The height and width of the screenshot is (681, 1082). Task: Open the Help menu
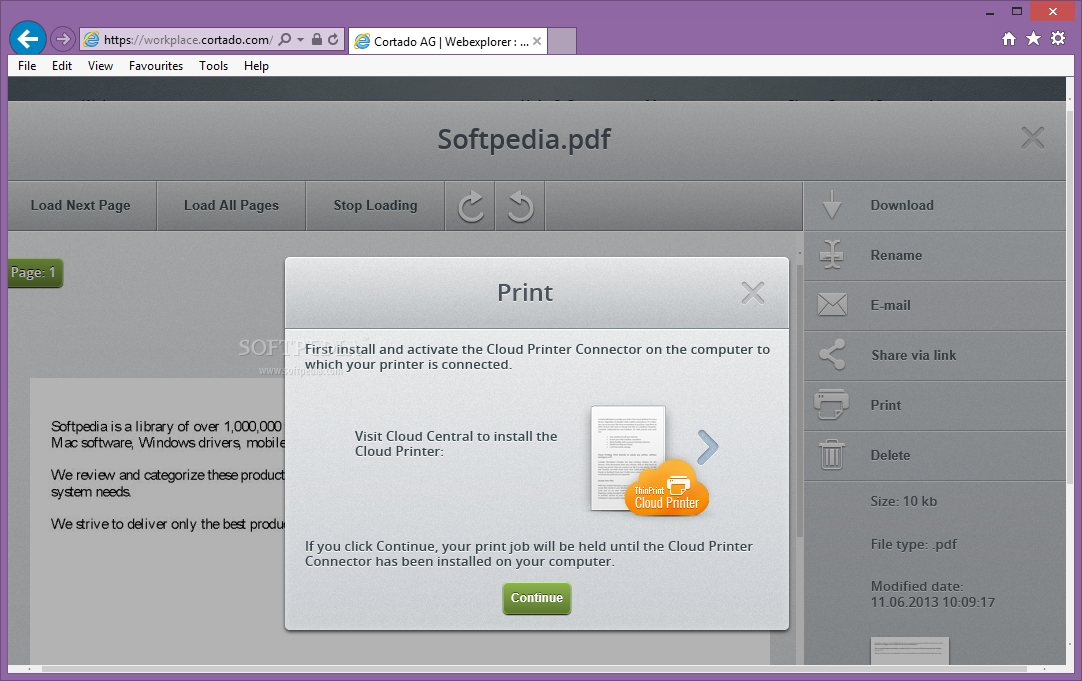pos(256,66)
